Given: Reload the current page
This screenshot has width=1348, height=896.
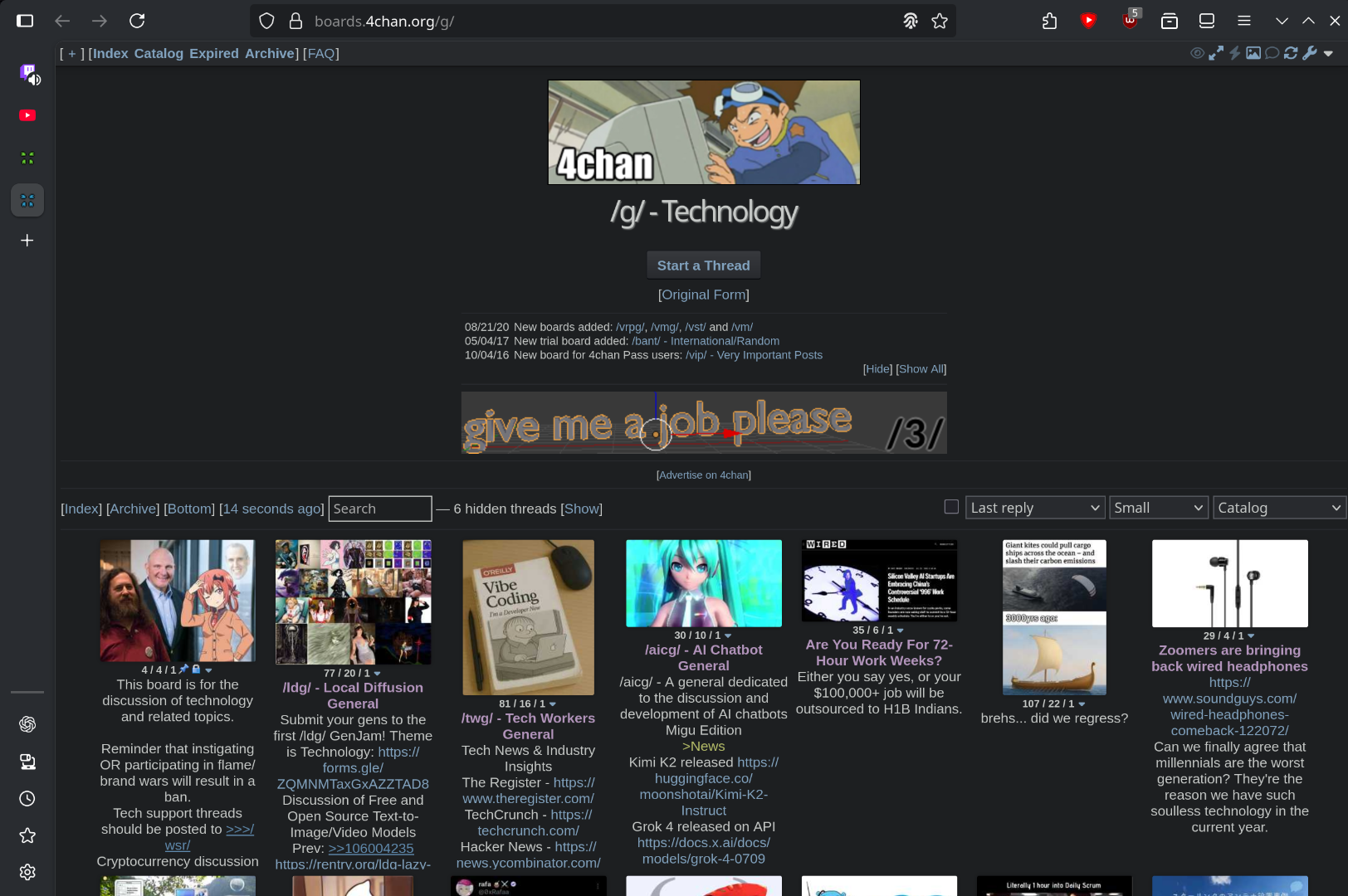Looking at the screenshot, I should point(137,21).
